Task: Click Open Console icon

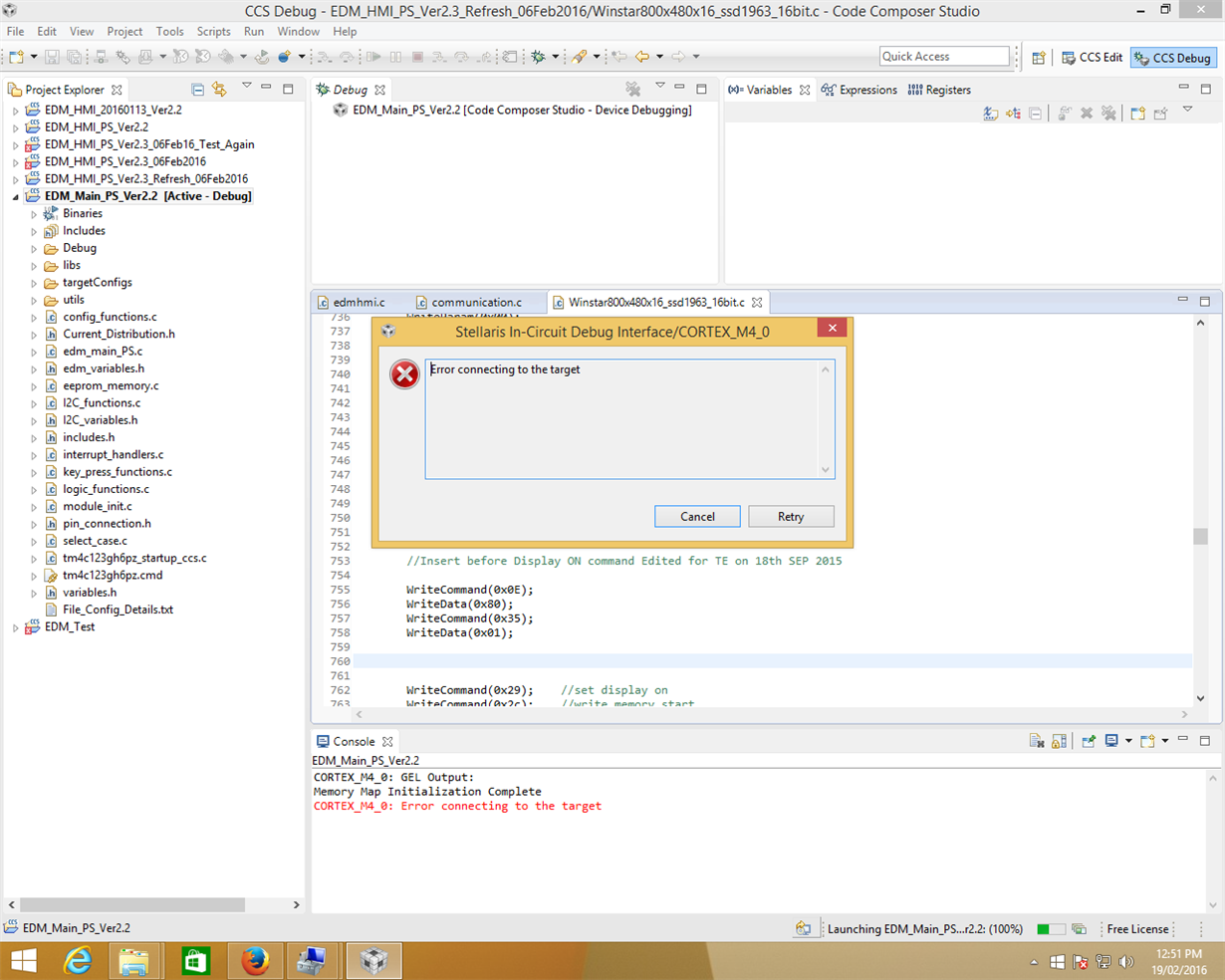Action: click(x=1147, y=741)
